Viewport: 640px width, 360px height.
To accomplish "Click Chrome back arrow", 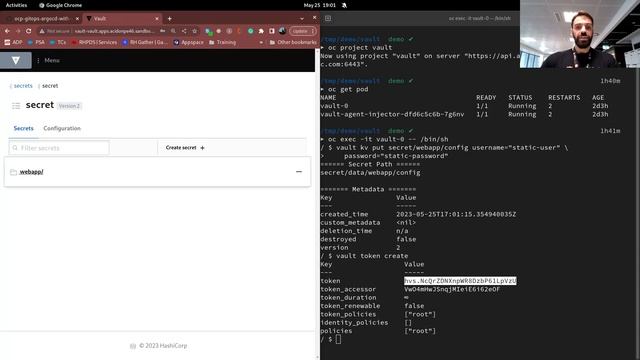I will (7, 31).
